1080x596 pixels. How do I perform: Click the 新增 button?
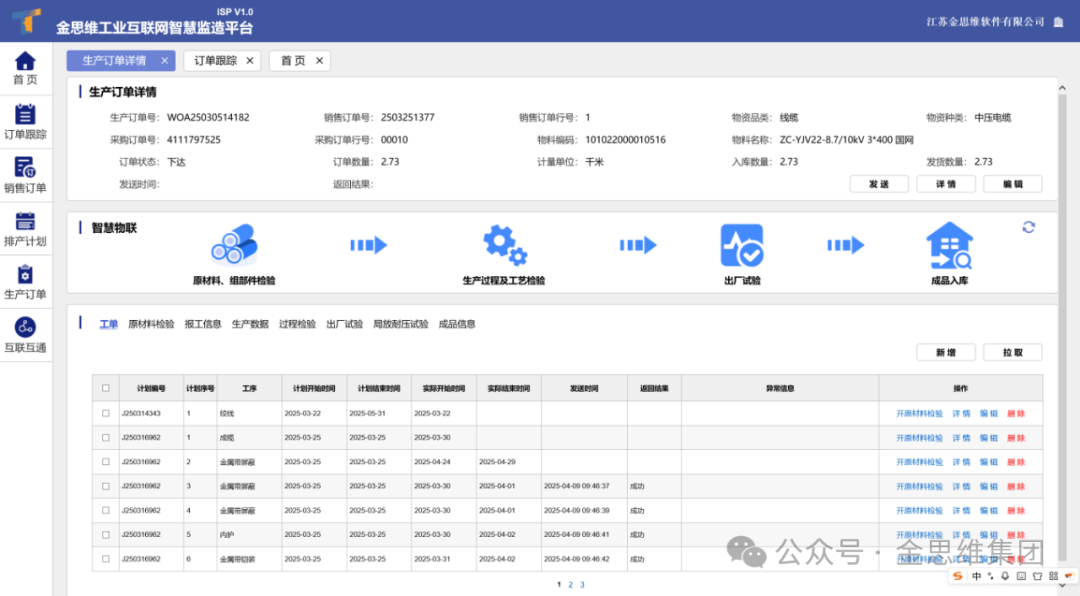pos(945,353)
